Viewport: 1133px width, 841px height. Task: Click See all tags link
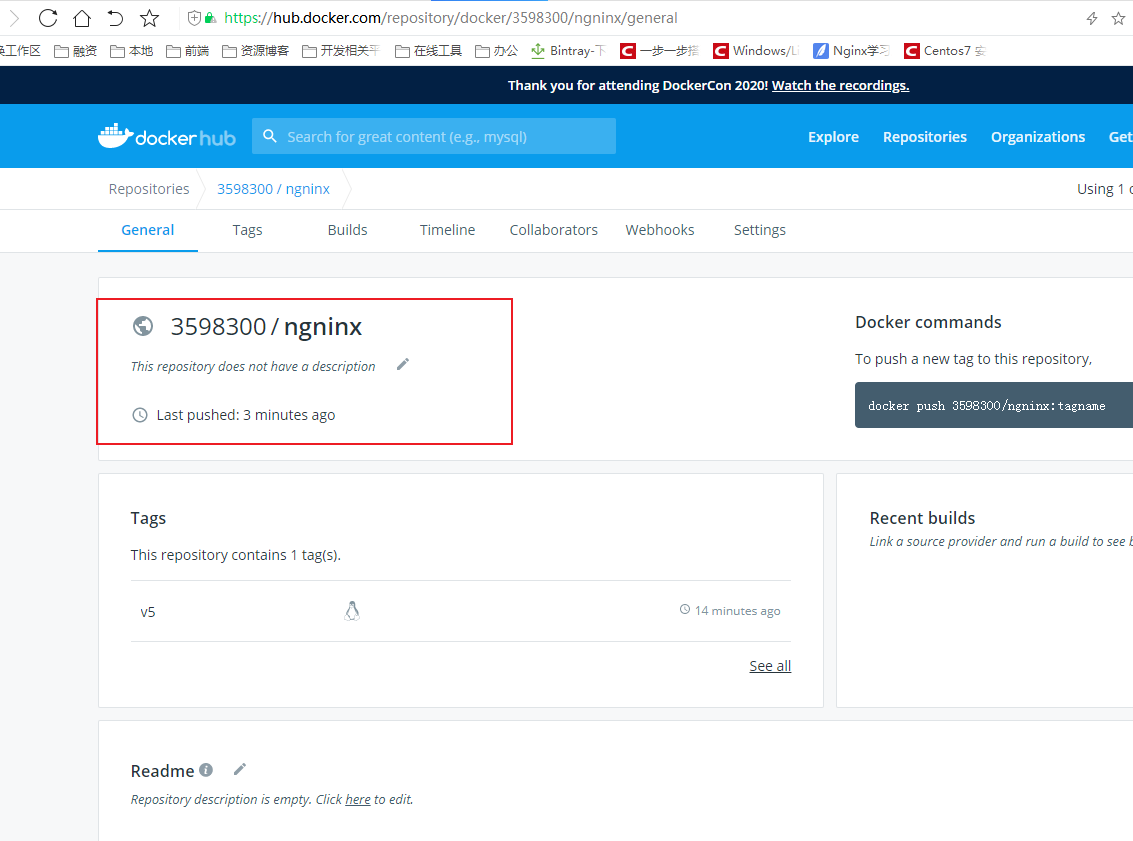point(770,665)
